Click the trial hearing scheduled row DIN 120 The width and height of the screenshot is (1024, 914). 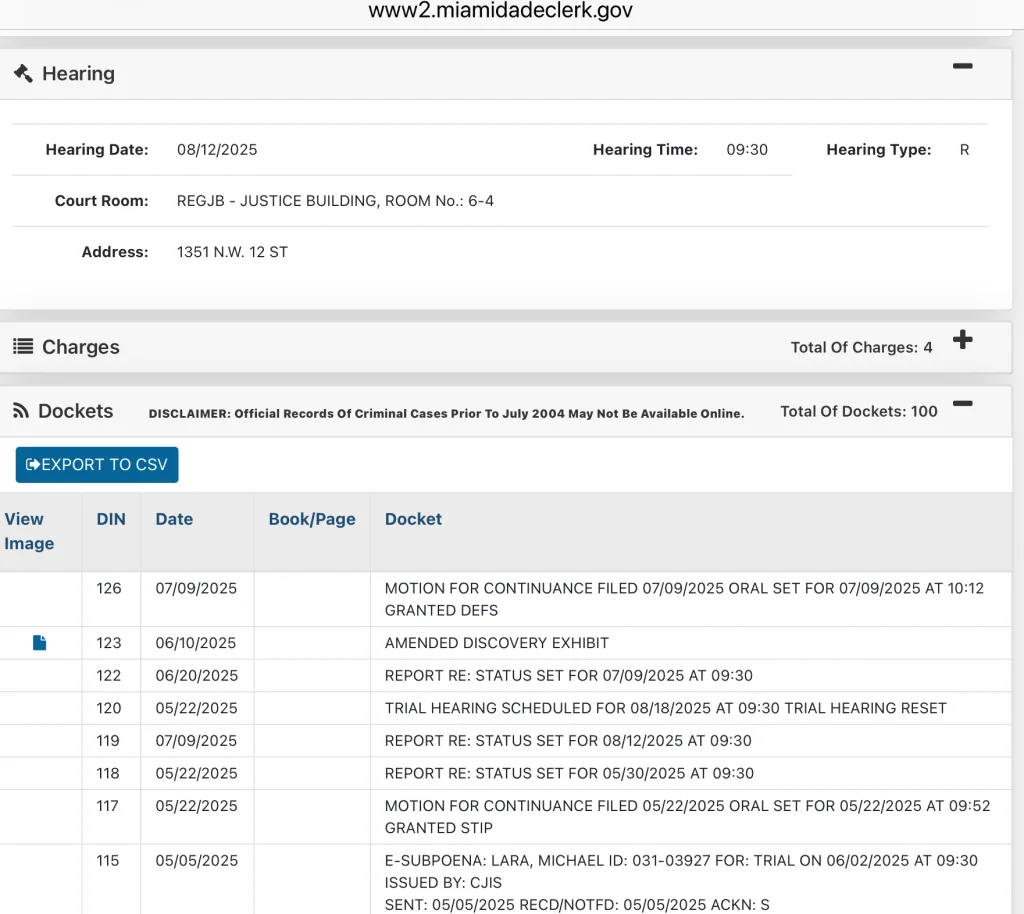point(665,708)
